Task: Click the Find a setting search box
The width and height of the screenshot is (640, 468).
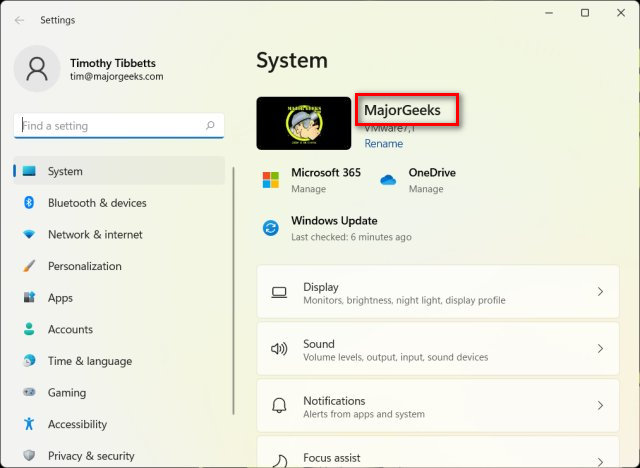Action: (119, 126)
